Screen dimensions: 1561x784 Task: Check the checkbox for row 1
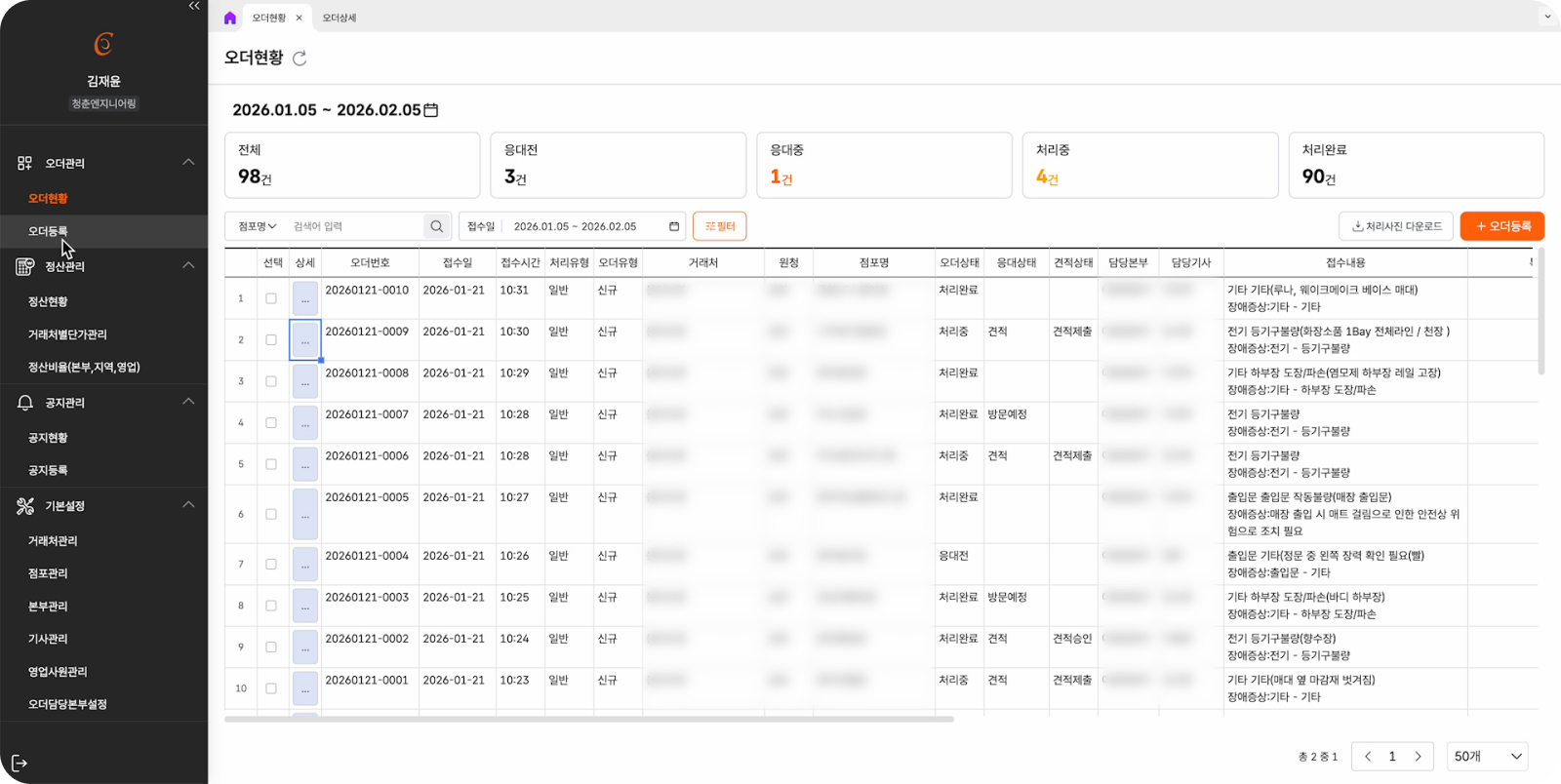click(x=271, y=298)
